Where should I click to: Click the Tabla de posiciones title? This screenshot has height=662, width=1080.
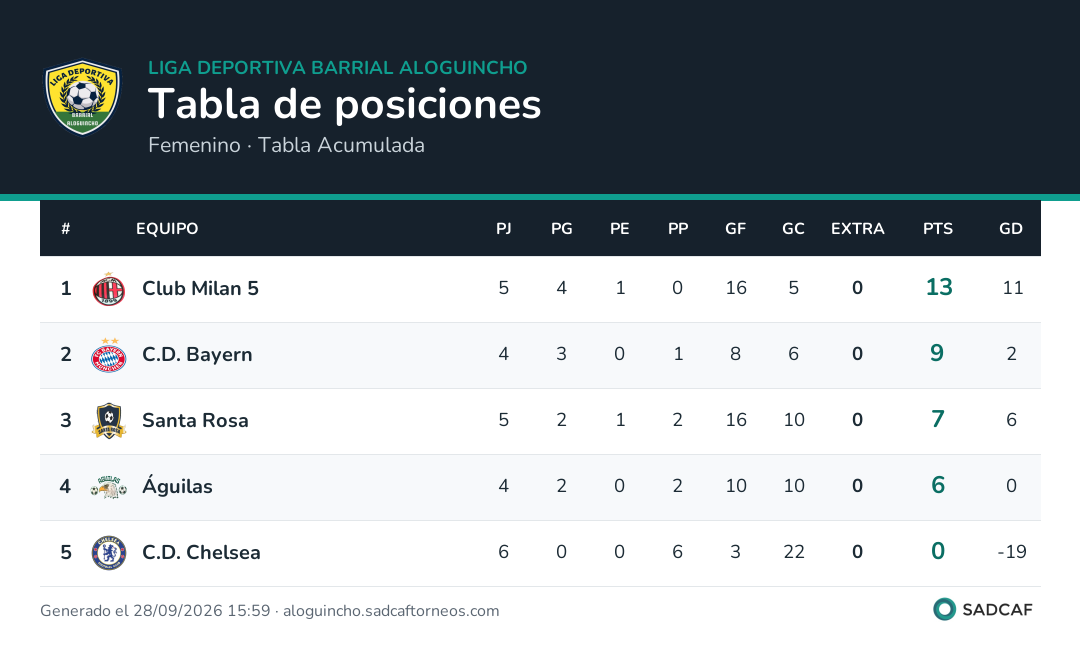tap(344, 105)
